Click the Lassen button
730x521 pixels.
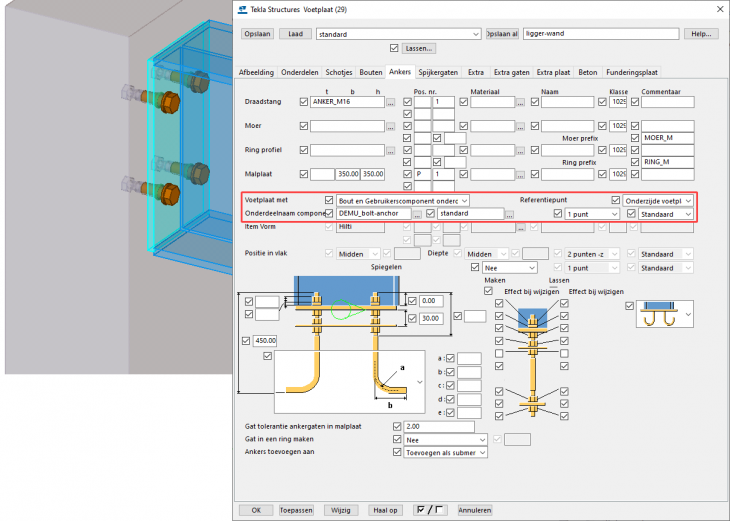[x=418, y=48]
